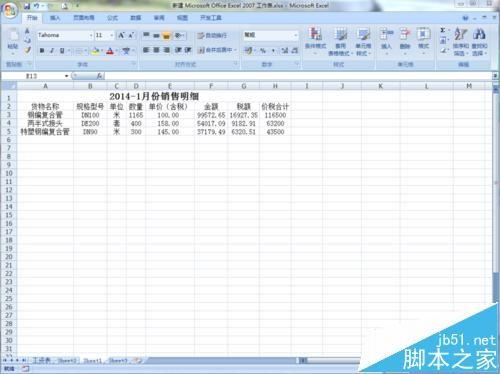Open Conditional Formatting (条件格式) menu

pos(315,41)
